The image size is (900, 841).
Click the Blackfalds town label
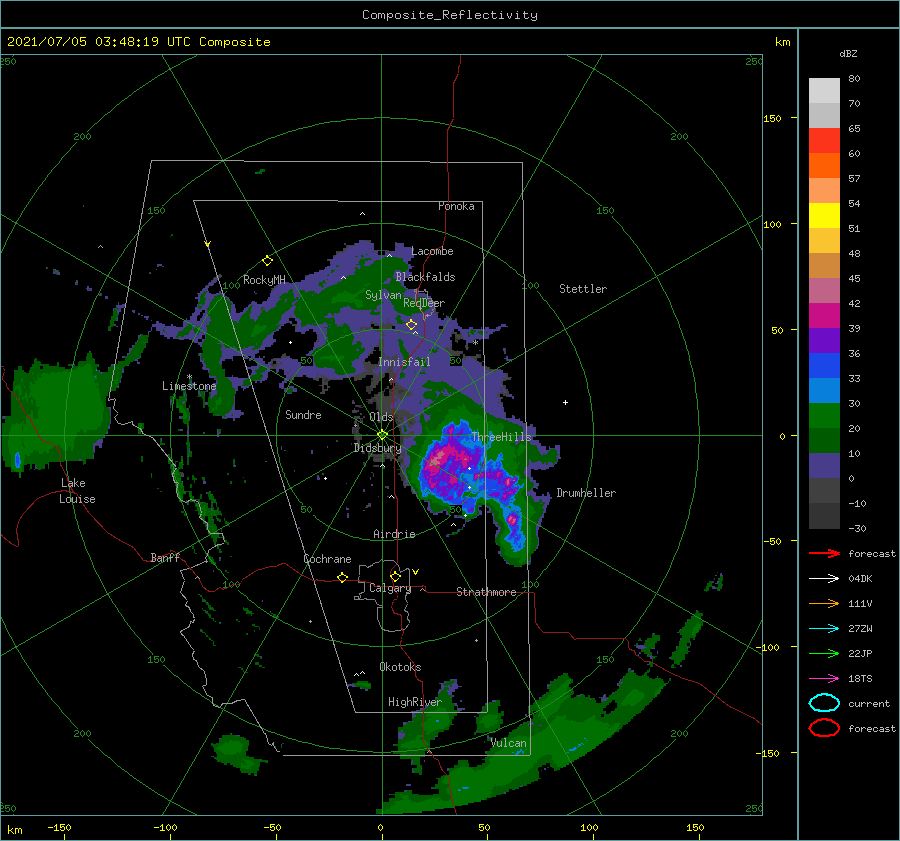pos(425,277)
